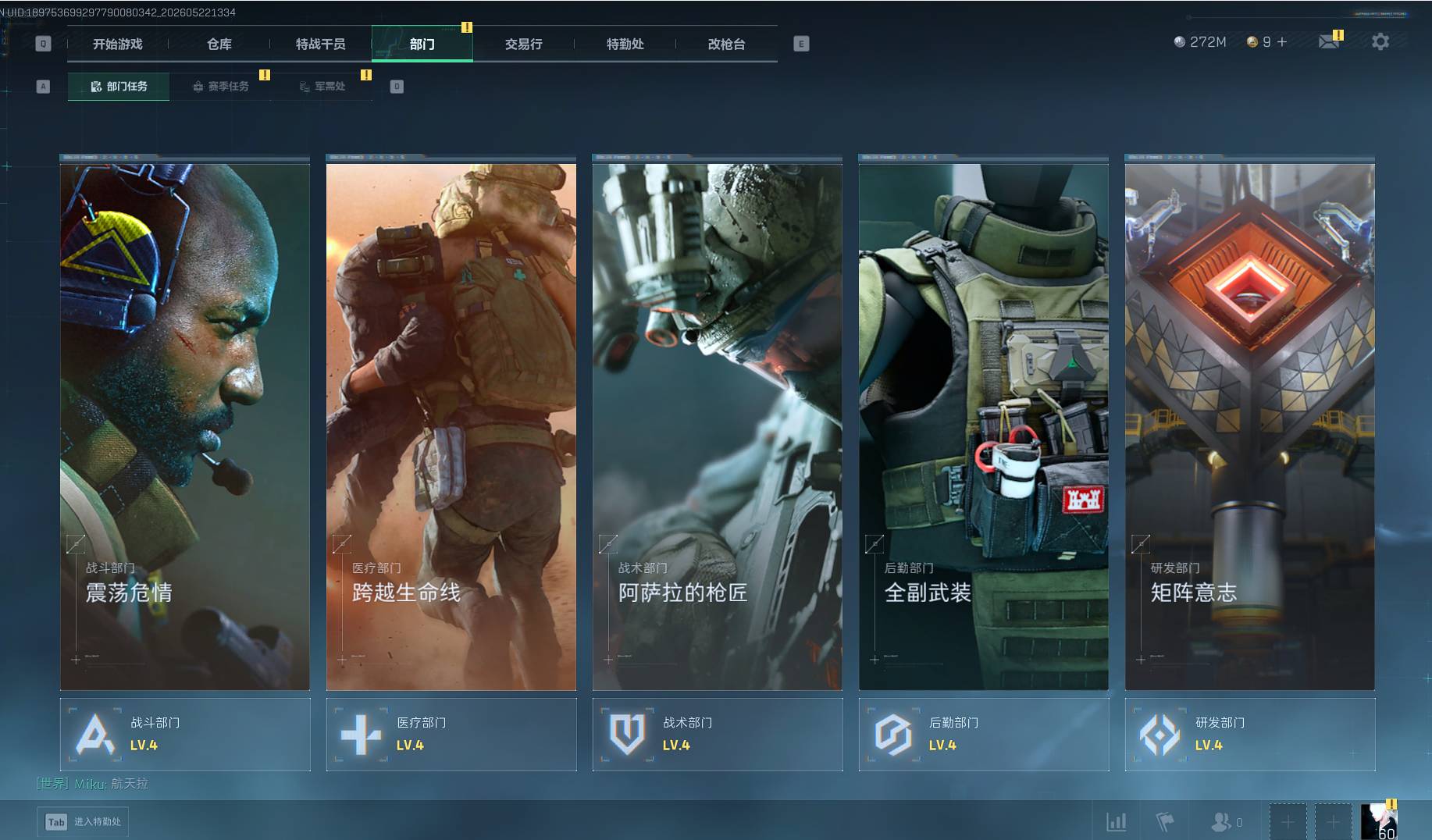This screenshot has width=1432, height=840.
Task: Click the small icon on 阿萨拉的枪匠 card
Action: pos(608,543)
